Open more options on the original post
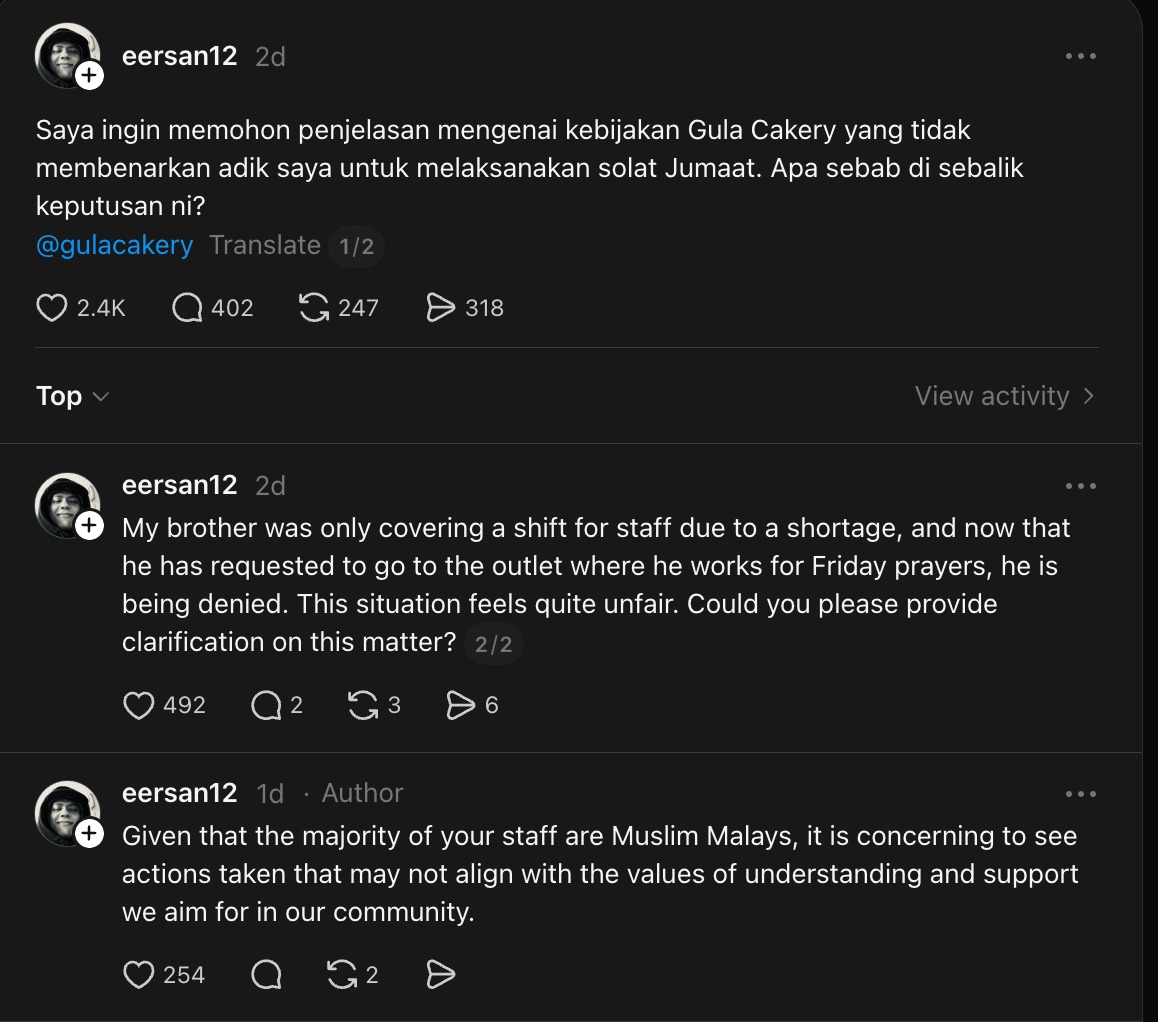The image size is (1158, 1022). tap(1080, 56)
